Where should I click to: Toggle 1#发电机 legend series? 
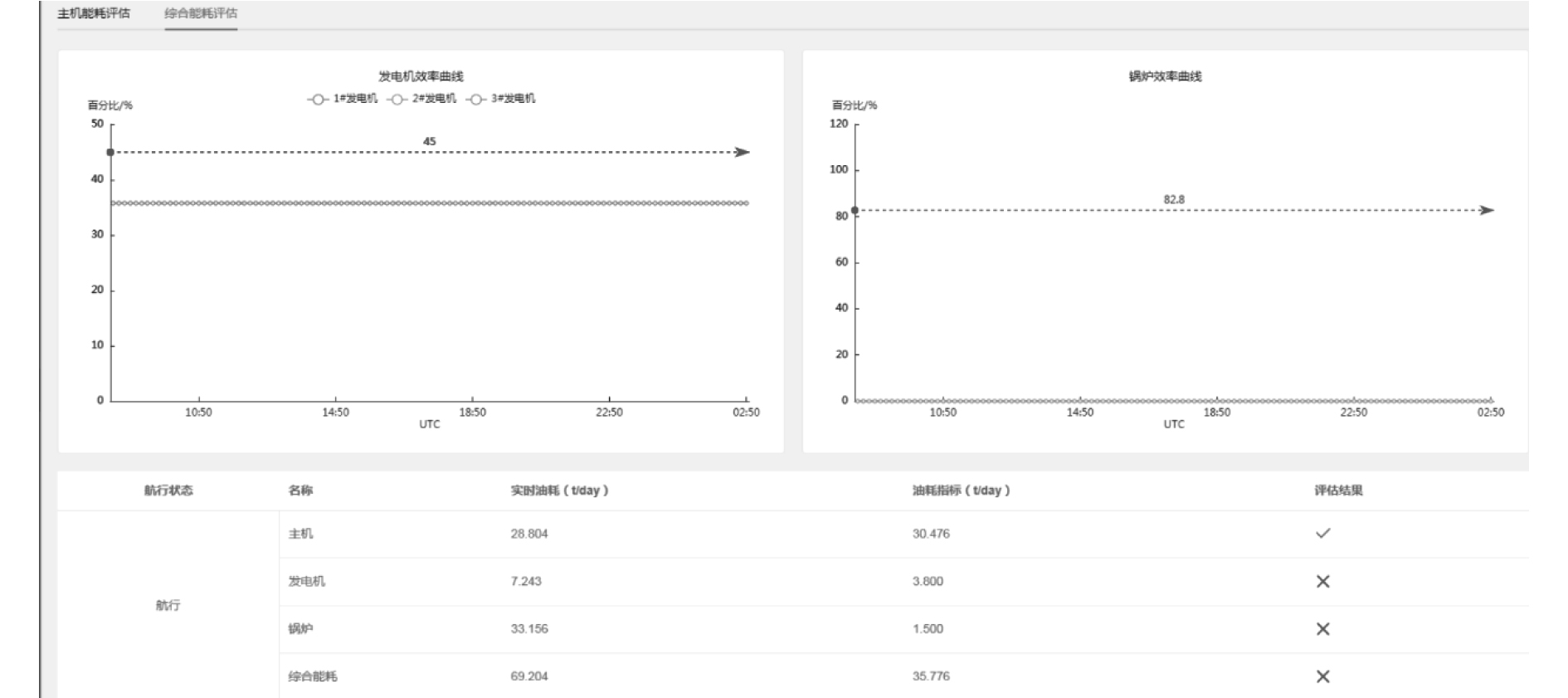(343, 99)
